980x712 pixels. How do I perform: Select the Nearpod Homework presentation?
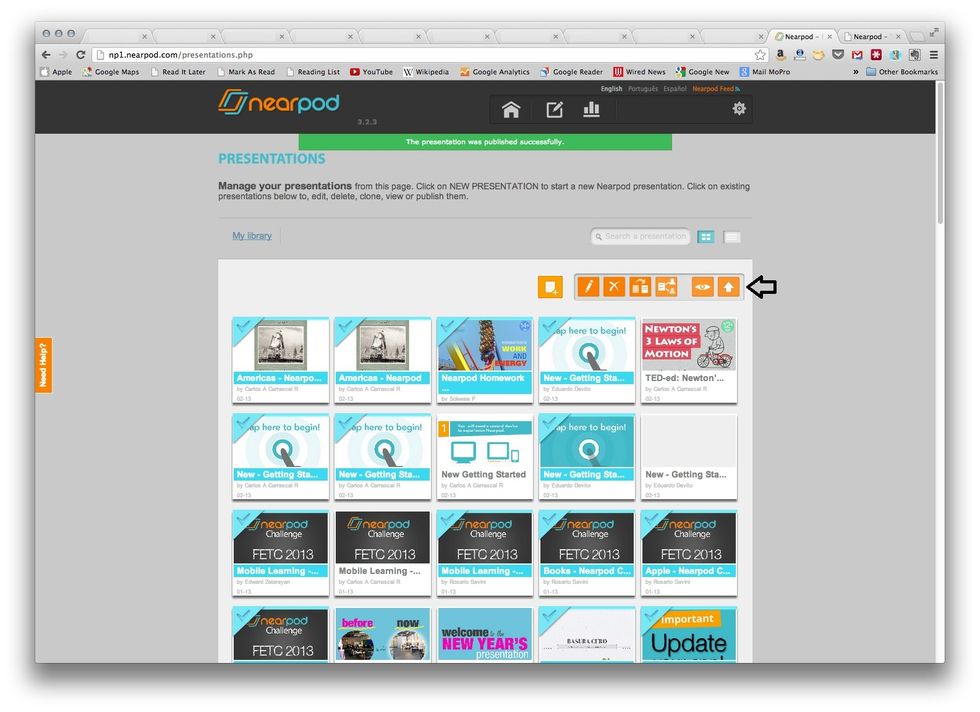coord(484,360)
